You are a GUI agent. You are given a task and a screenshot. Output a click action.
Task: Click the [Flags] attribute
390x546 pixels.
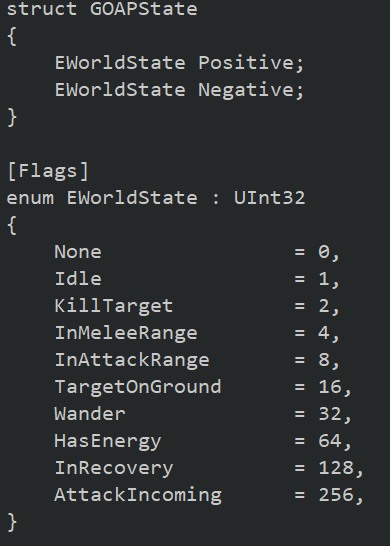[48, 171]
